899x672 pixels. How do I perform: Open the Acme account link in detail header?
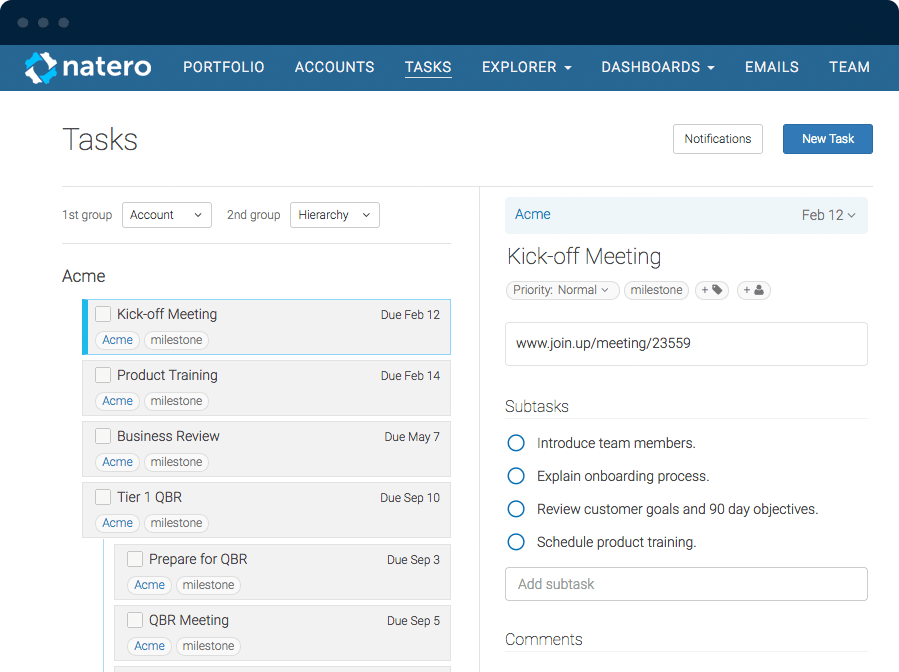[x=533, y=214]
